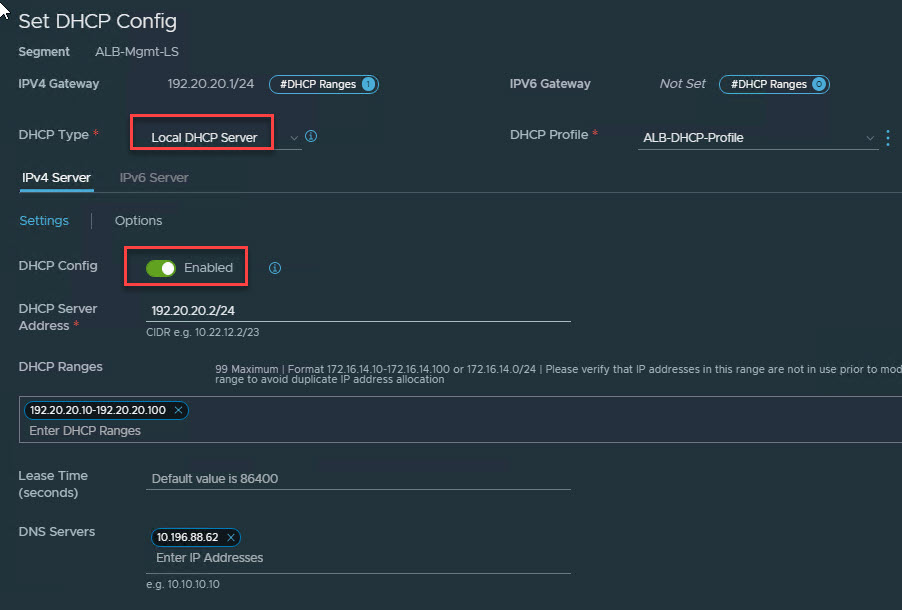This screenshot has height=610, width=902.
Task: Open the three-dot menu beside DHCP Profile
Action: 888,138
